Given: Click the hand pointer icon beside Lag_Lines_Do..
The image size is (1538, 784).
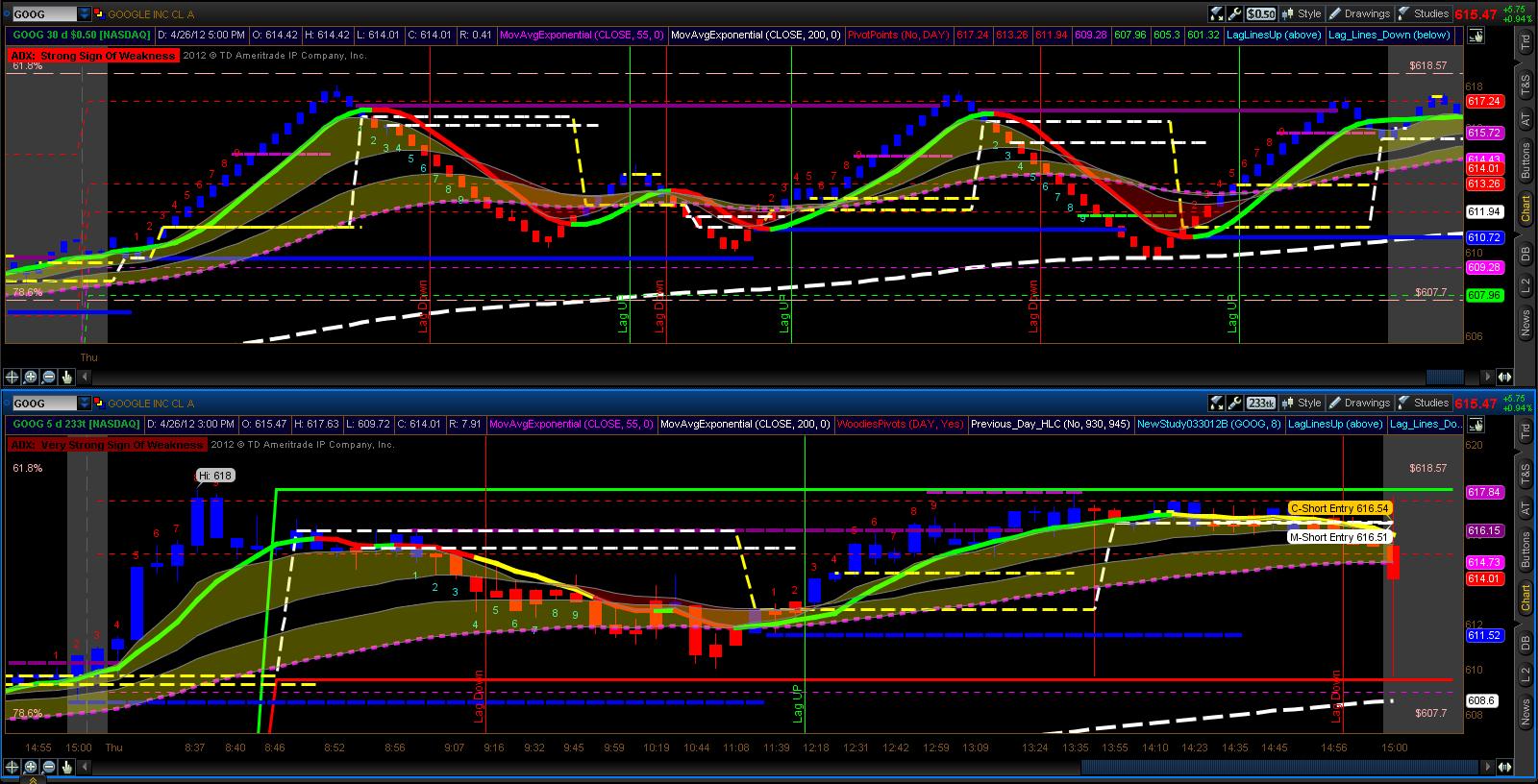Looking at the screenshot, I should (1476, 425).
